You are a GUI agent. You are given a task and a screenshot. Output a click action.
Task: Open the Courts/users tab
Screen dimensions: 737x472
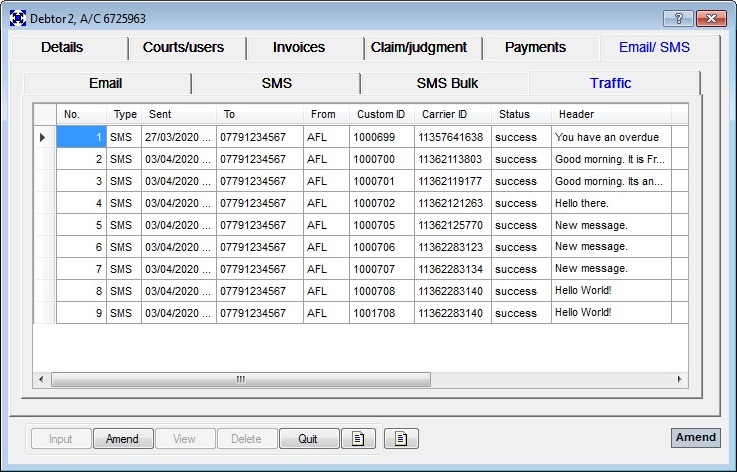click(x=183, y=47)
